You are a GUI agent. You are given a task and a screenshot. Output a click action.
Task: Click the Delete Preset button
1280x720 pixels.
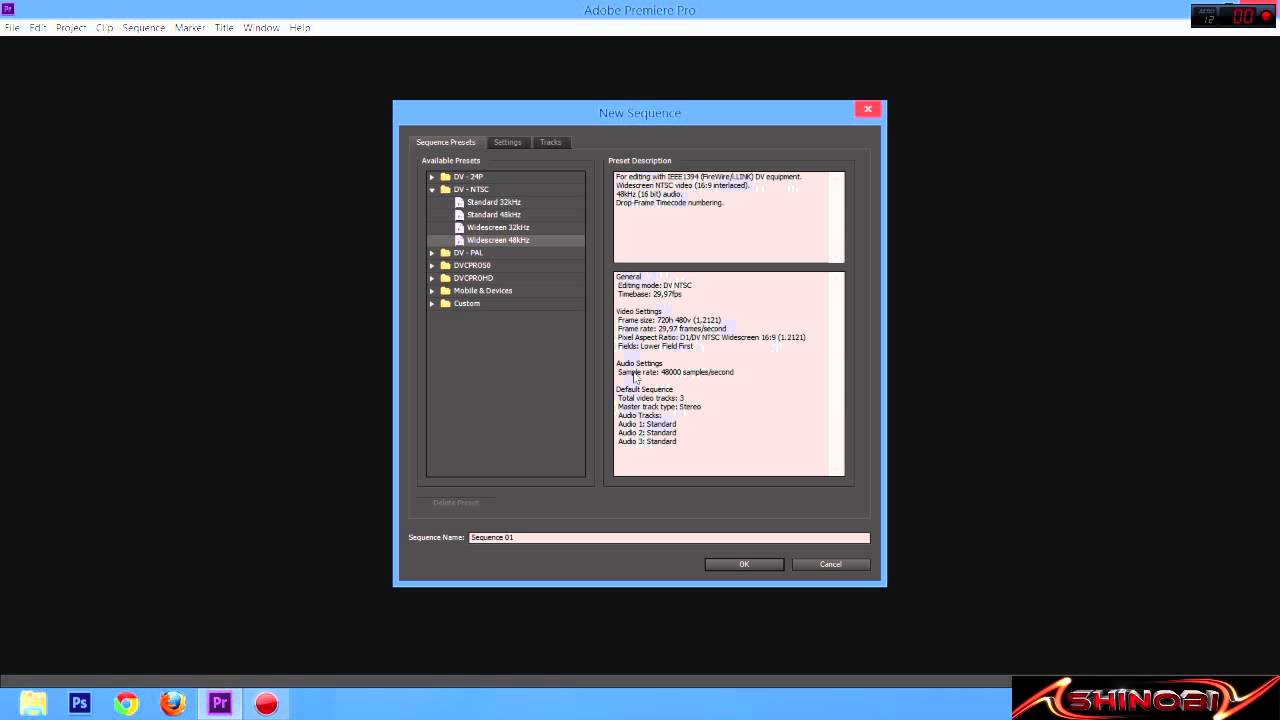pos(456,502)
